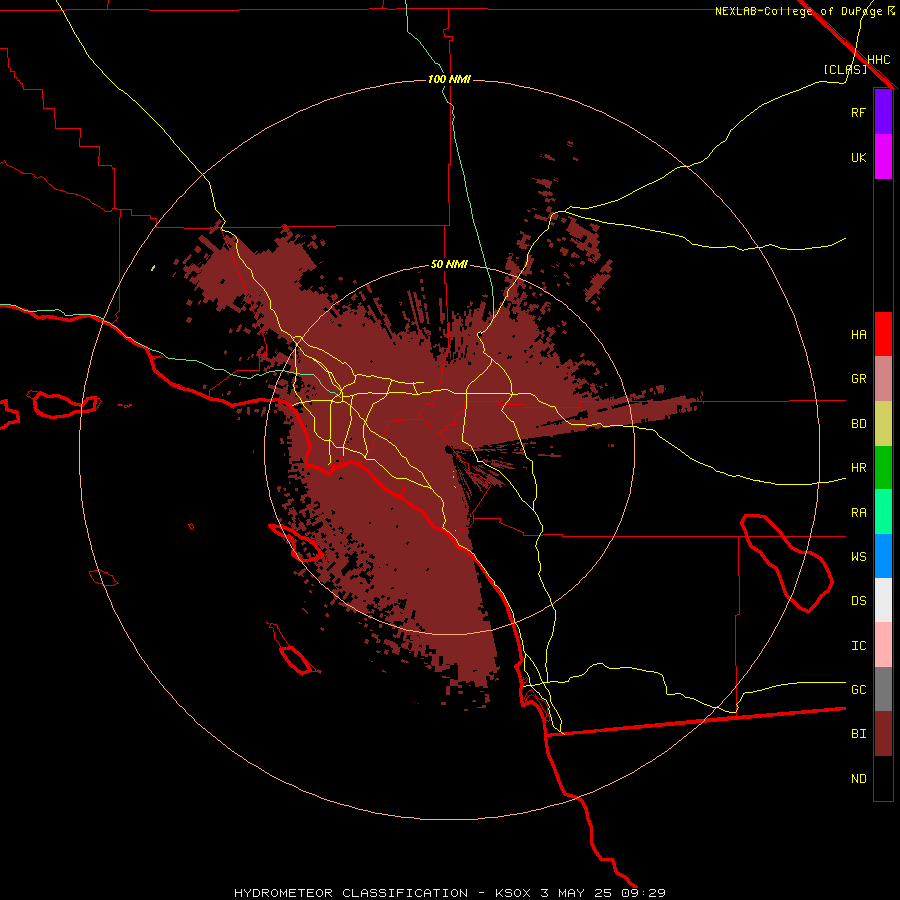
Task: Click the BD legend label
Action: [x=858, y=424]
